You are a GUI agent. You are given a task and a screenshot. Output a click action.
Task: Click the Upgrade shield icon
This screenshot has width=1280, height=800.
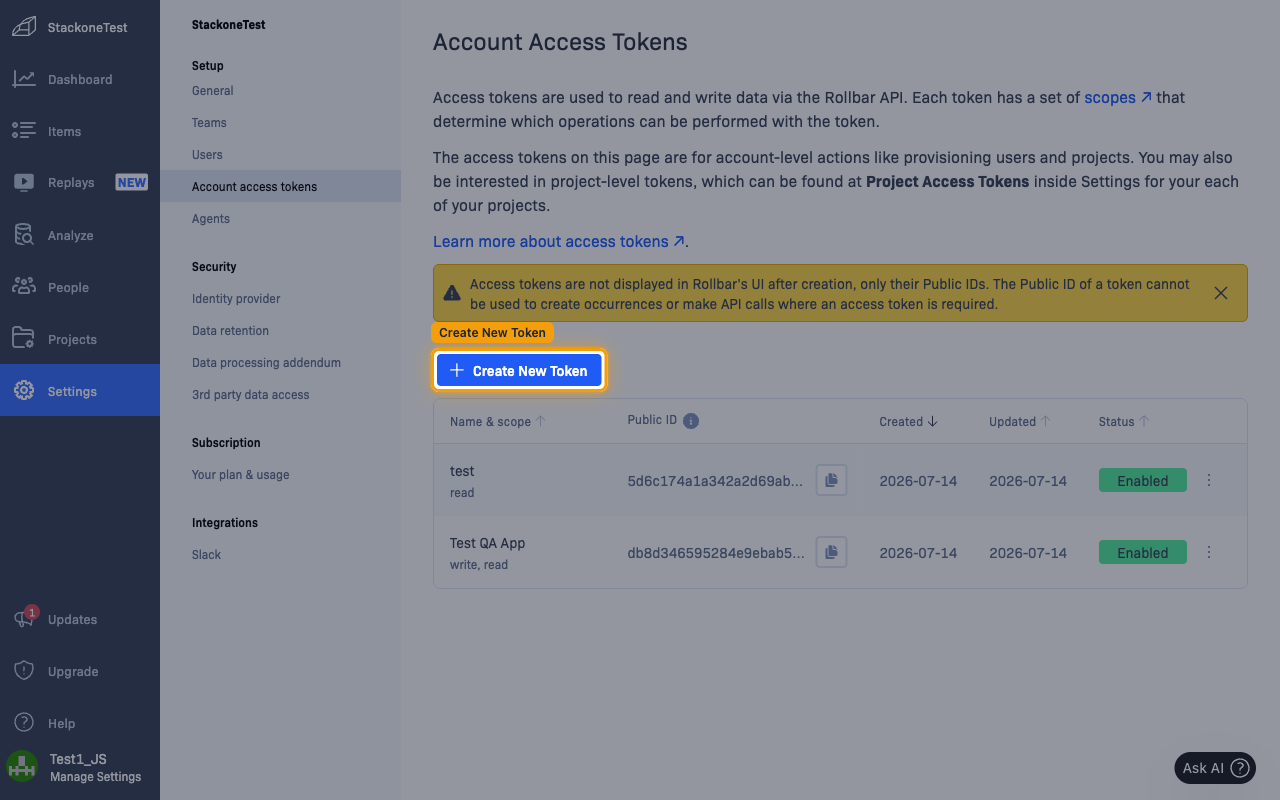24,671
